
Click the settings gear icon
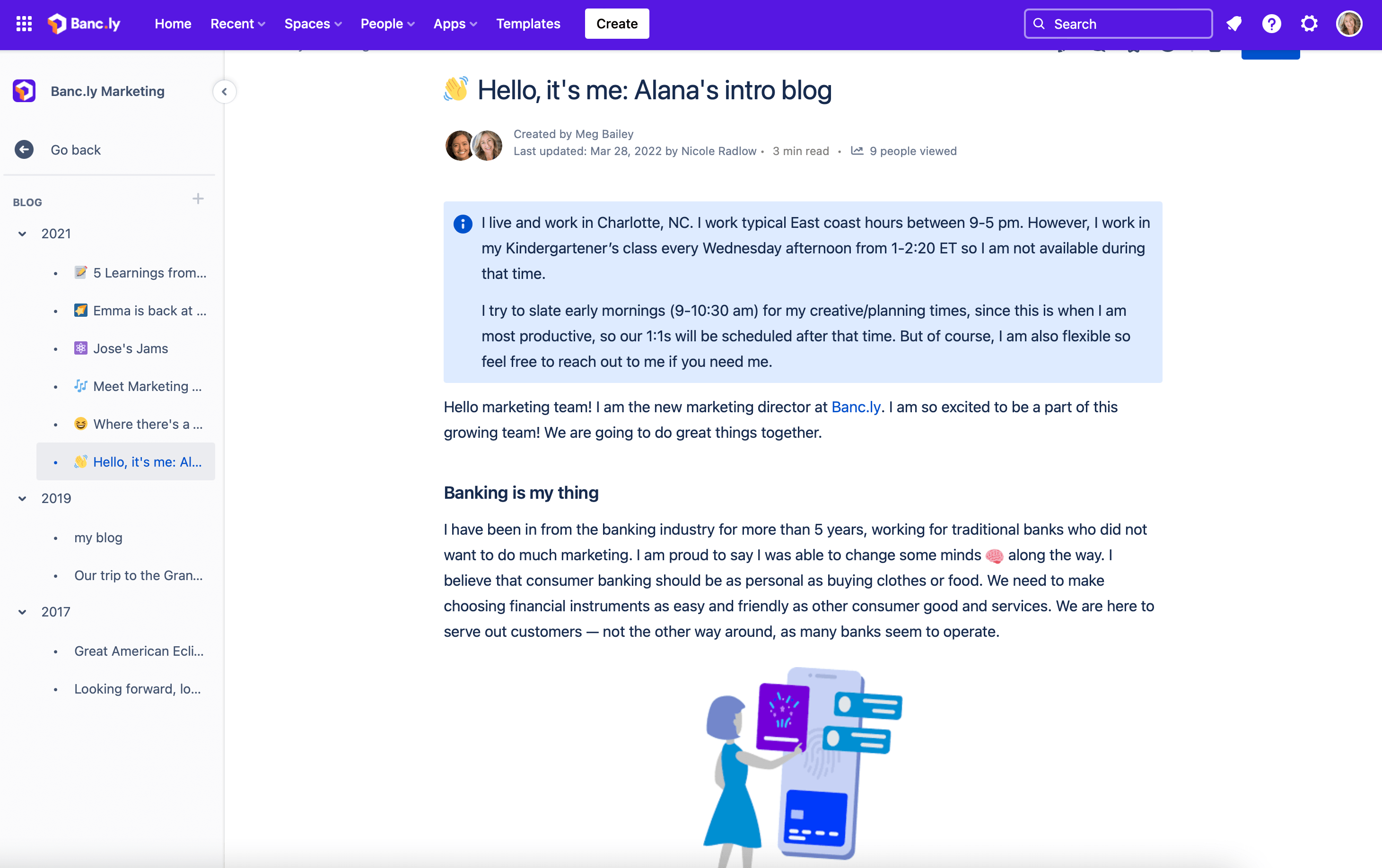click(x=1309, y=23)
